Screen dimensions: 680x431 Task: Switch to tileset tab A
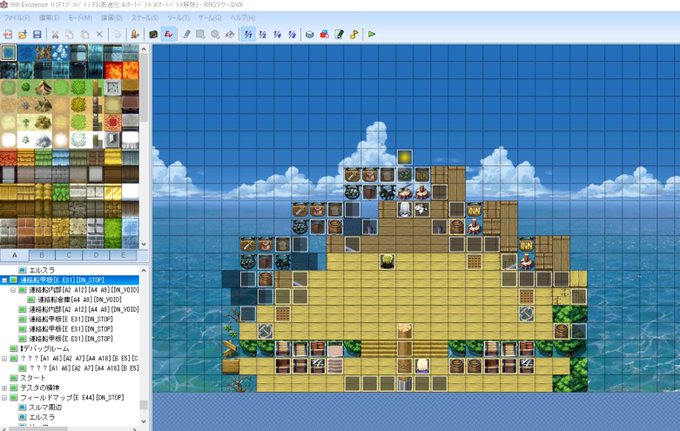pos(15,255)
